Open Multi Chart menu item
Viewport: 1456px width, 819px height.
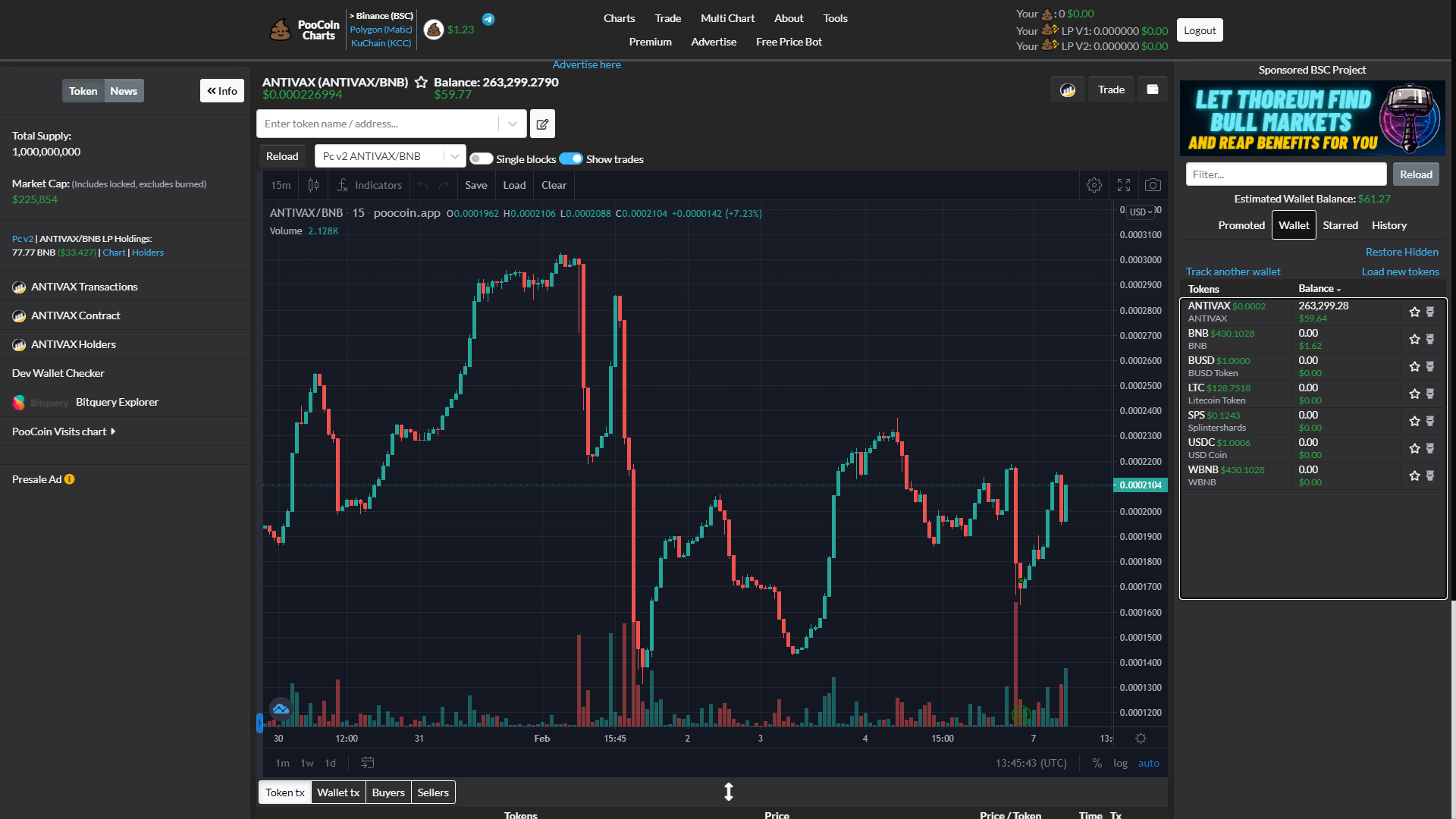tap(727, 18)
